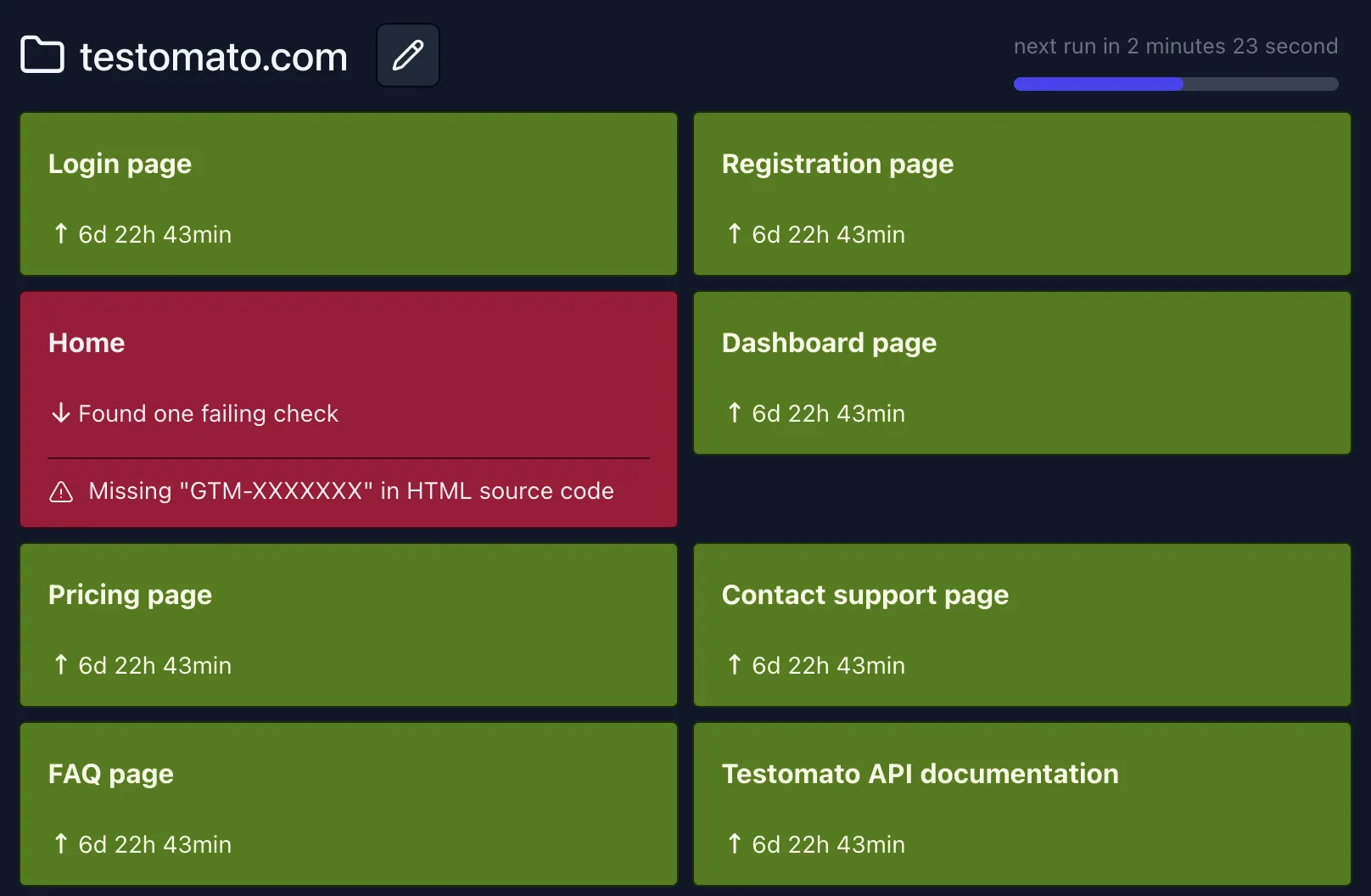Image resolution: width=1371 pixels, height=896 pixels.
Task: Click the uptime 6d 22h 43min in Dashboard page
Action: coord(828,413)
